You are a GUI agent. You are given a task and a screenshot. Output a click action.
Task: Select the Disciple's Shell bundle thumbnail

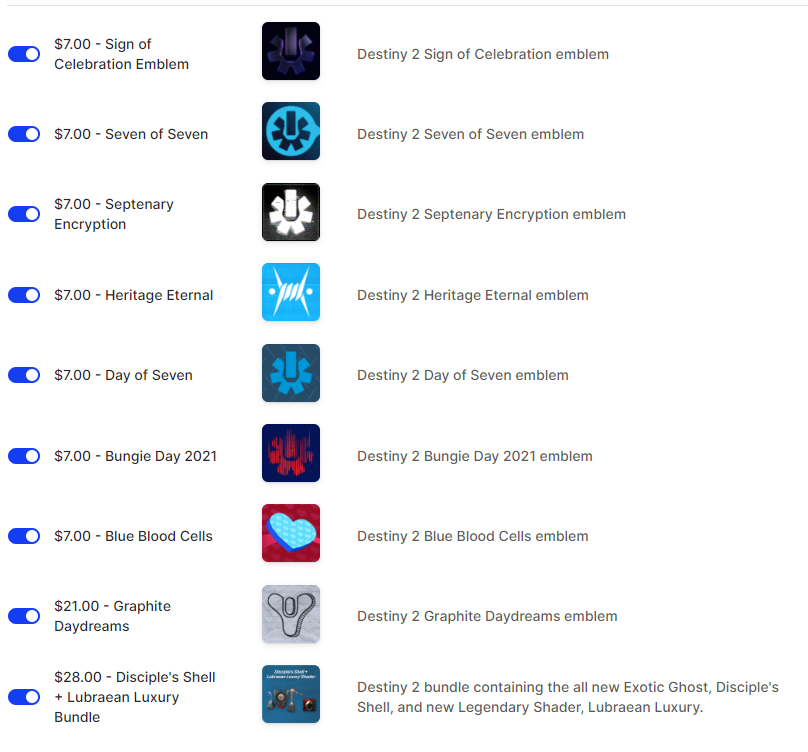[x=290, y=696]
